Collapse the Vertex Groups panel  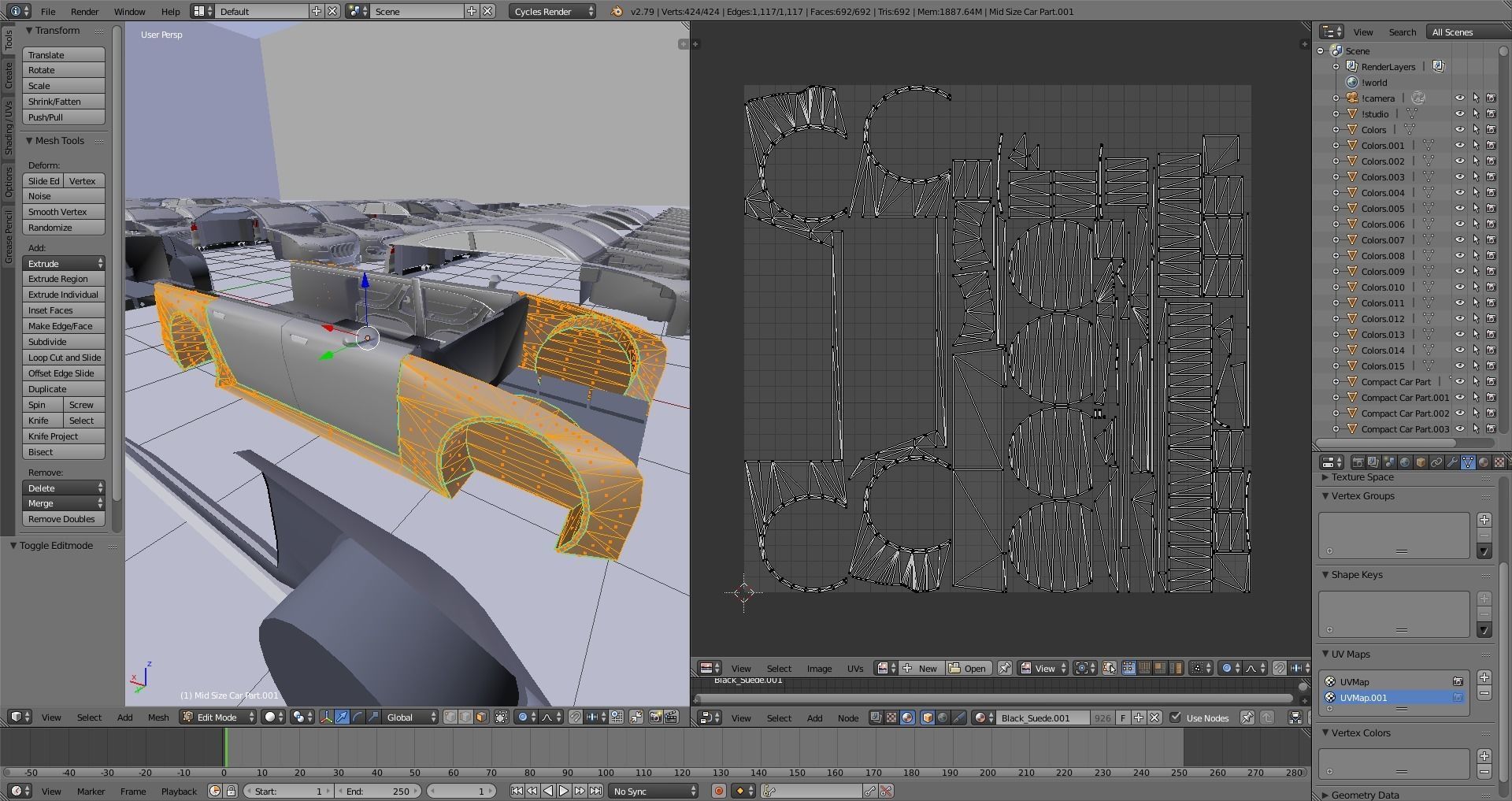tap(1325, 496)
